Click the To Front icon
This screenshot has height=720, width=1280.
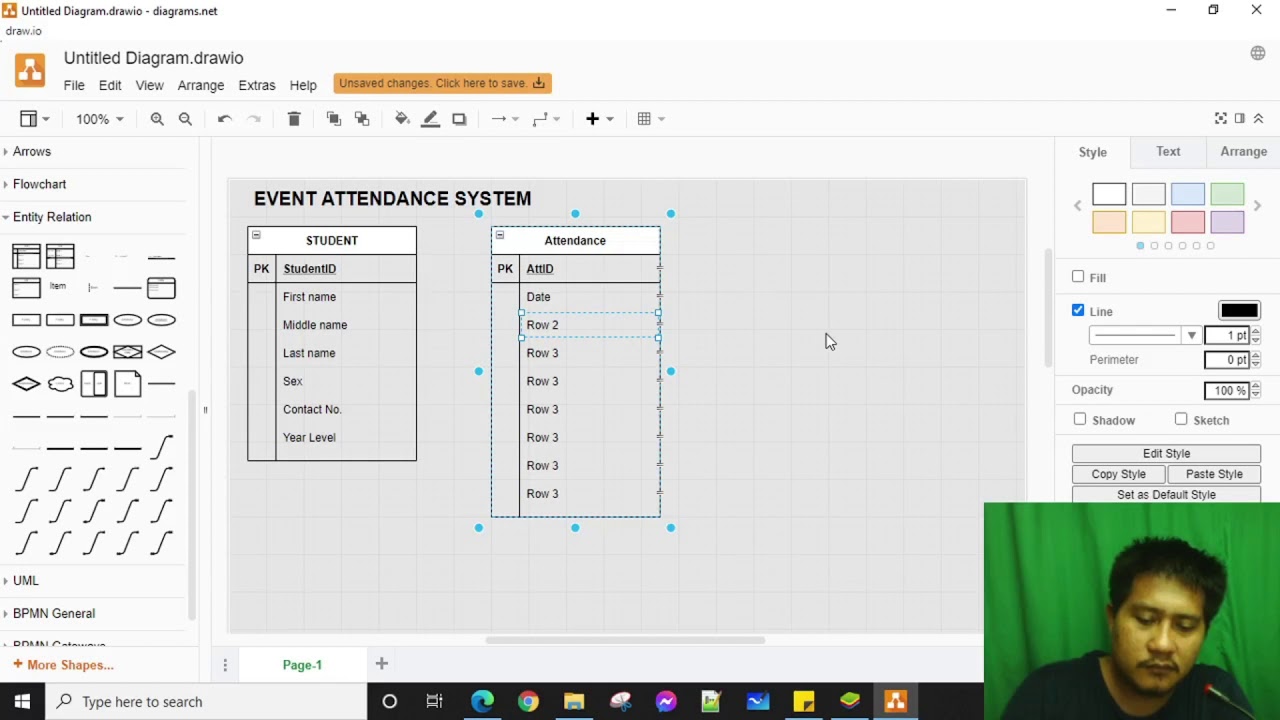coord(334,119)
